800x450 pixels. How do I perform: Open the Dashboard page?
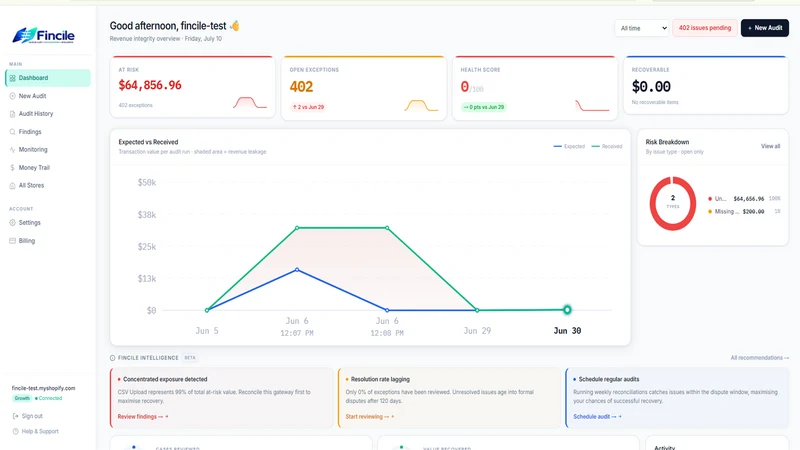pos(48,78)
